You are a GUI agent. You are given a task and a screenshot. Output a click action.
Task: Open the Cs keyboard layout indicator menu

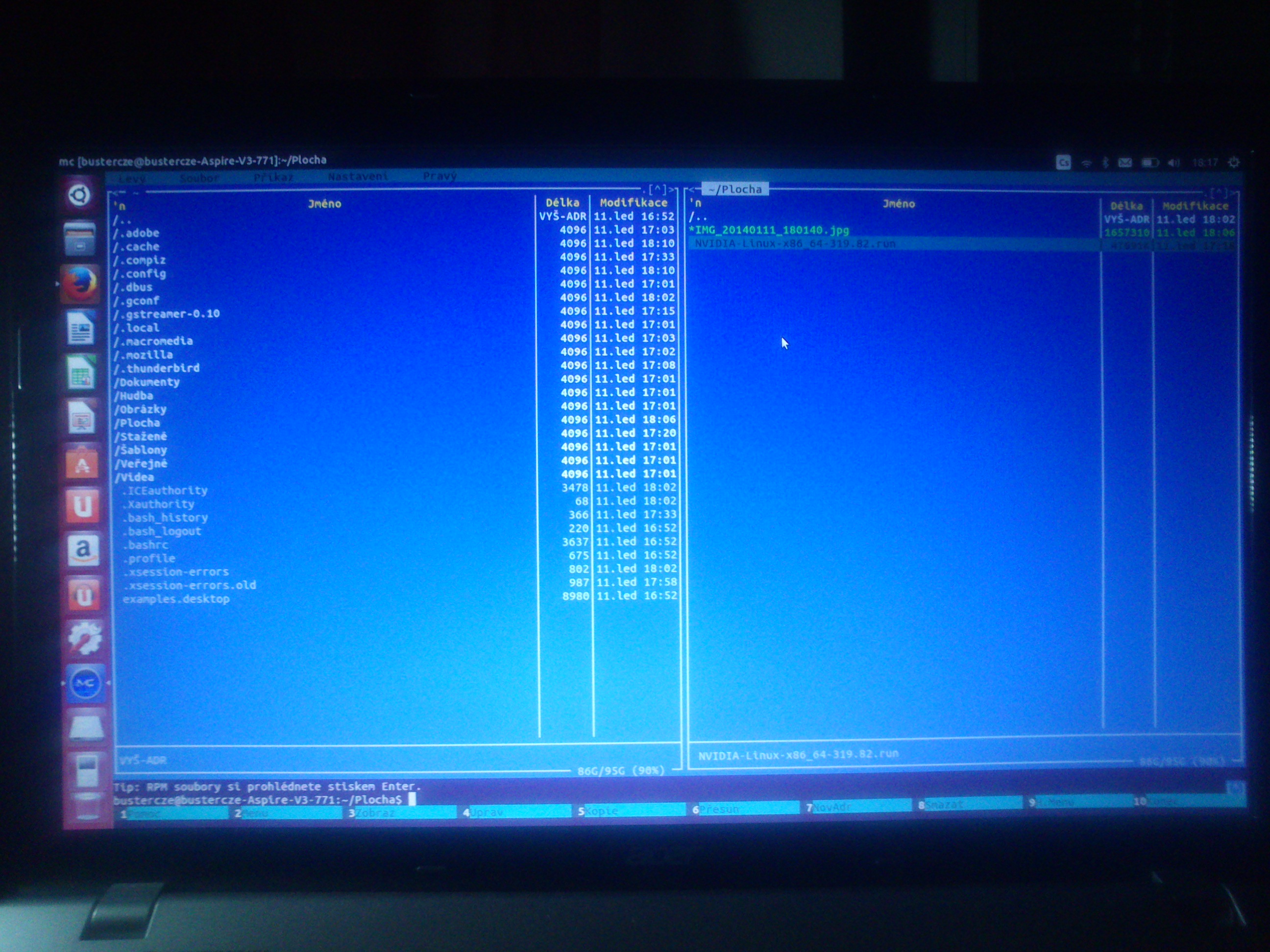(1063, 163)
